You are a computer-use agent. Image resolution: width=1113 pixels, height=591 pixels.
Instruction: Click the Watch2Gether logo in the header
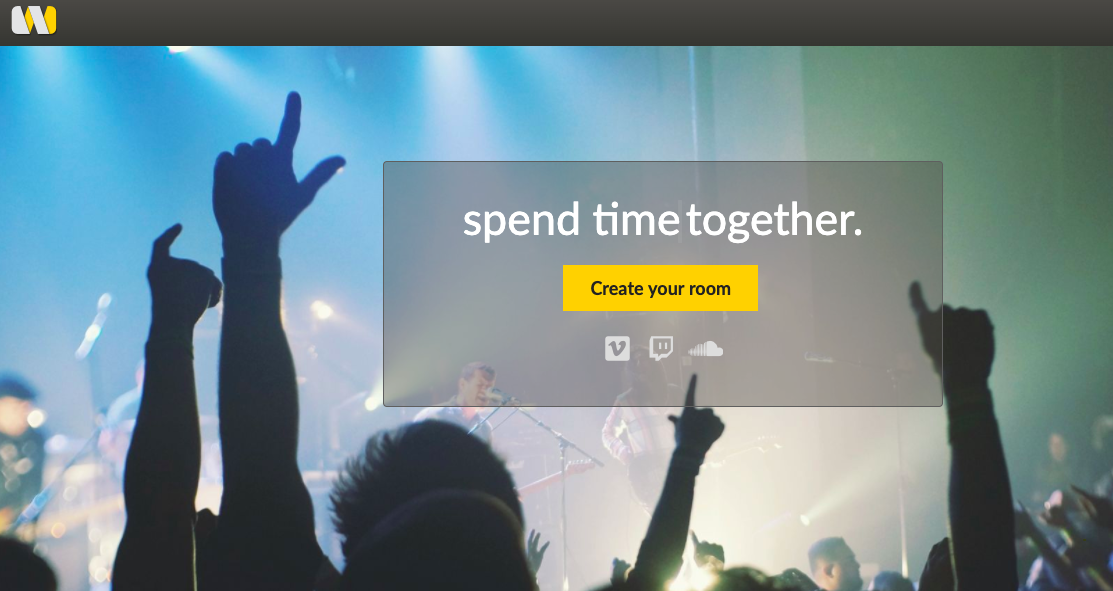pyautogui.click(x=34, y=20)
